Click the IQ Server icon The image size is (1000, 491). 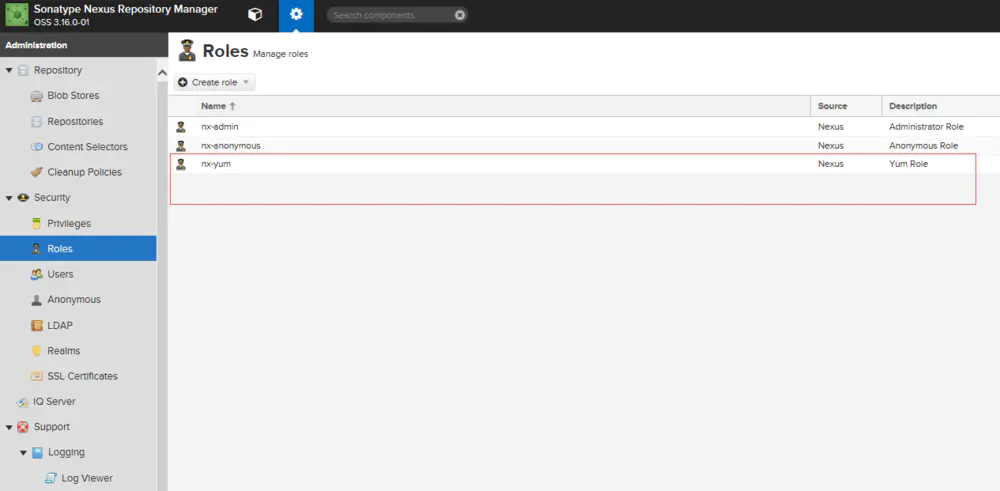tap(22, 402)
